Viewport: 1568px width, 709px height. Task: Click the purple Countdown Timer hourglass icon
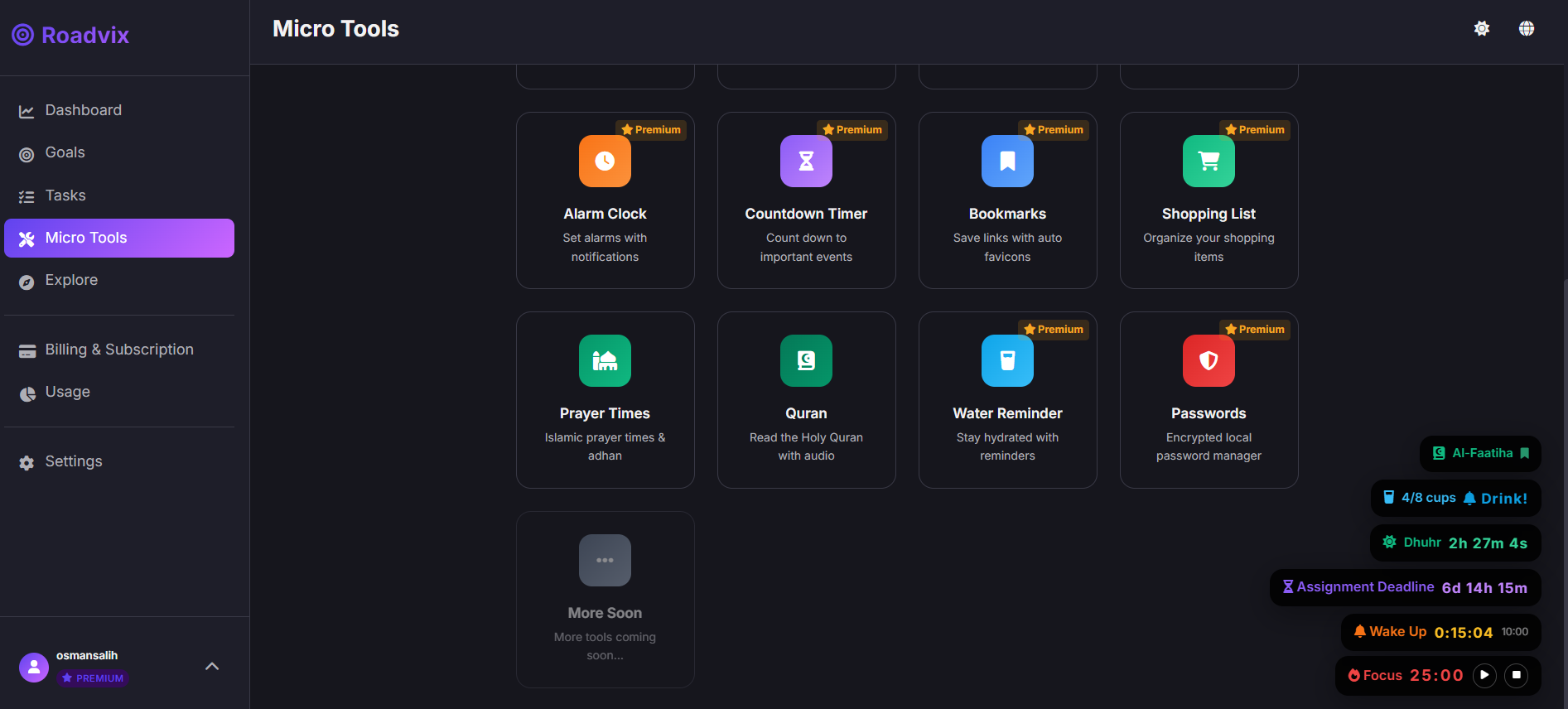click(806, 161)
